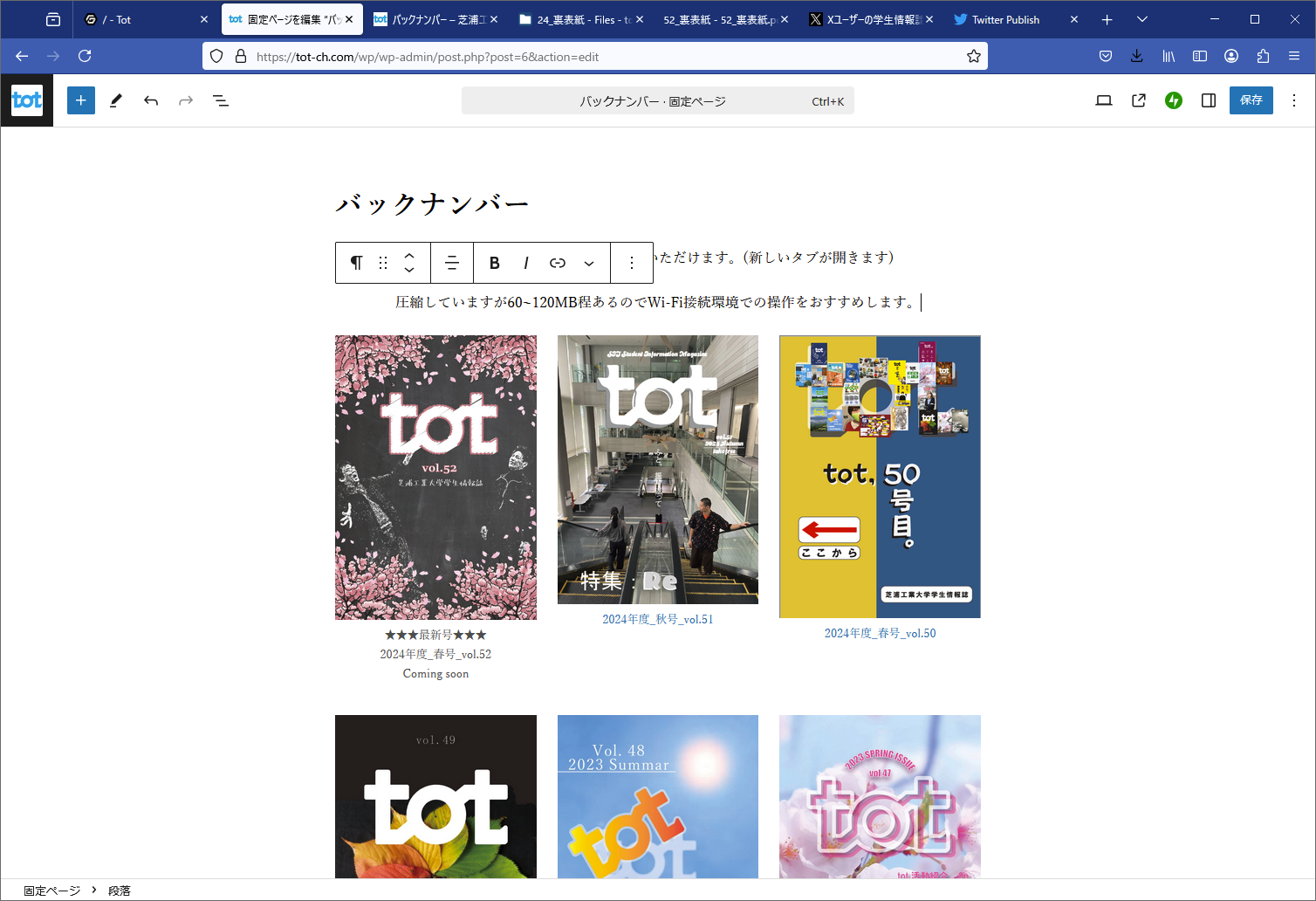This screenshot has height=901, width=1316.
Task: Toggle italic formatting in the block toolbar
Action: (525, 262)
